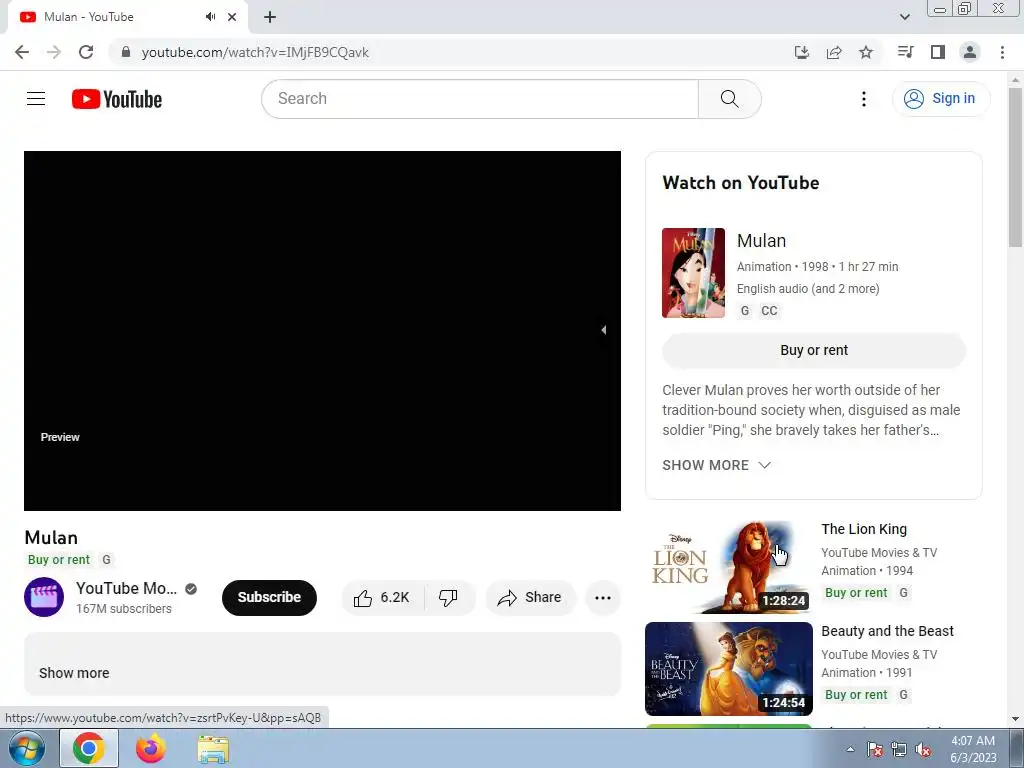Open Action Center flag tray icon

click(x=875, y=749)
